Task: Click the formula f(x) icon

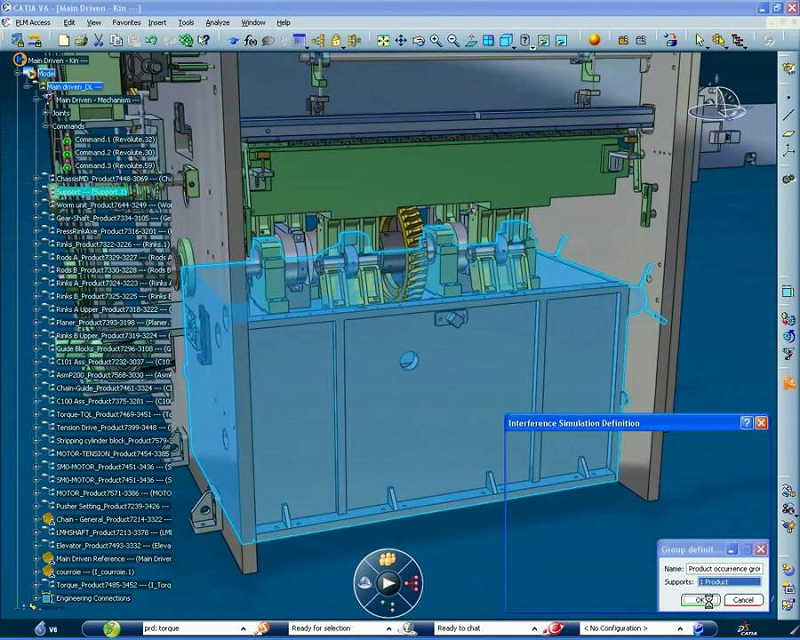Action: 250,40
